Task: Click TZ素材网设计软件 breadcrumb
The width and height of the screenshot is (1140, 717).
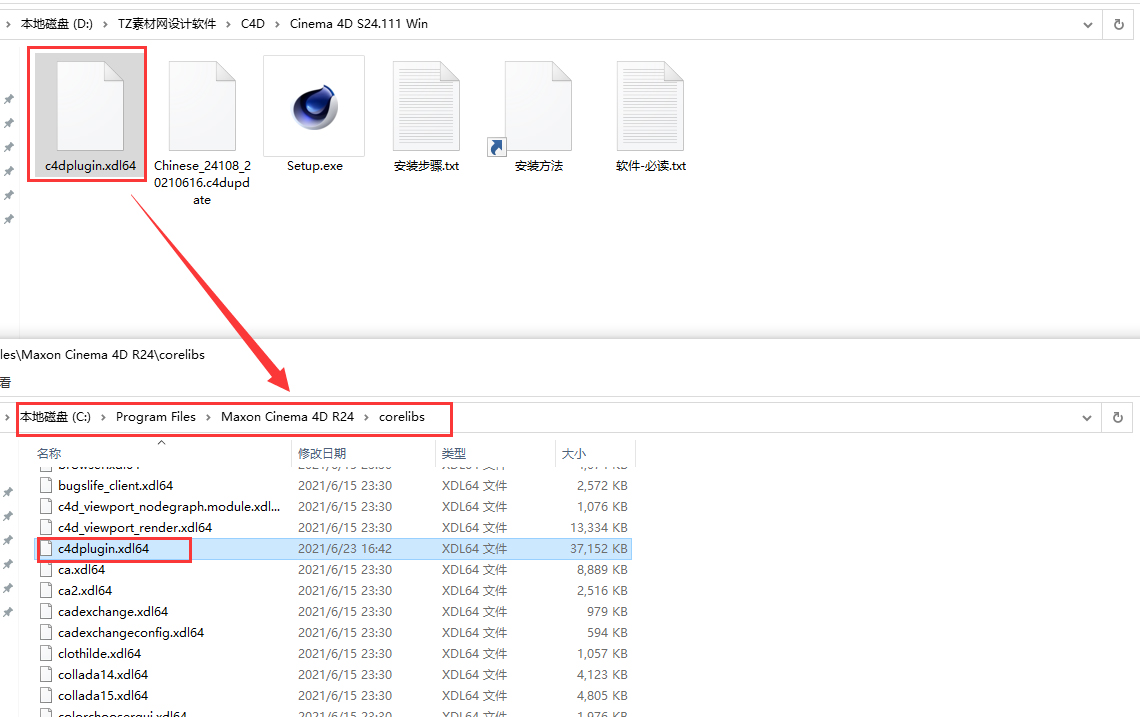Action: tap(167, 24)
